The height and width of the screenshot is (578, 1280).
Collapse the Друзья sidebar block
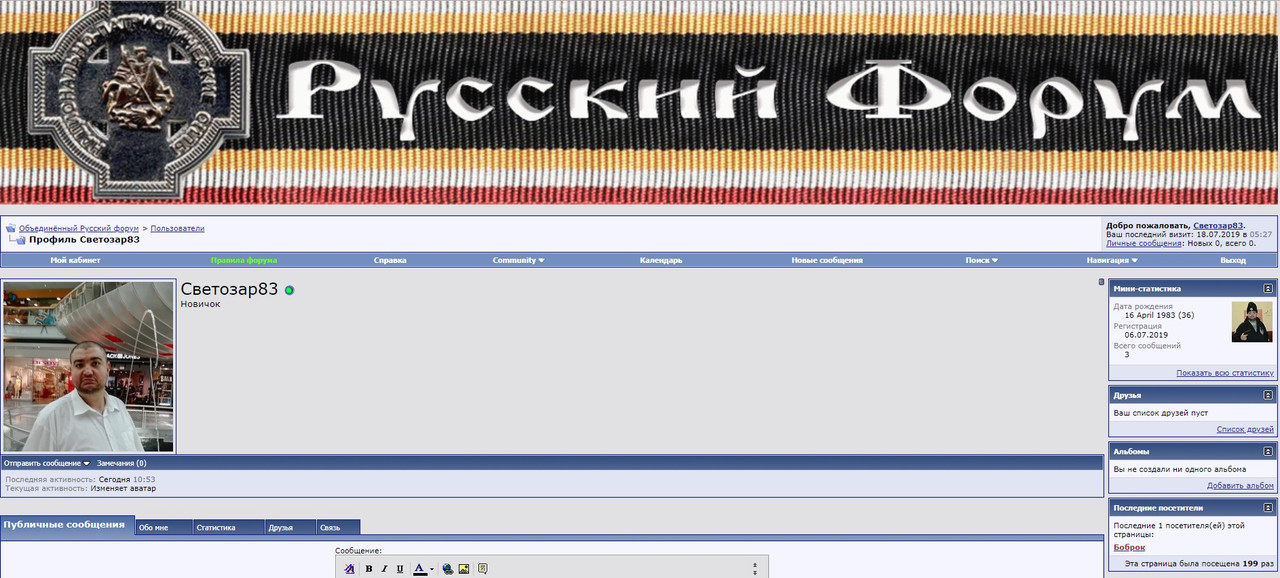coord(1268,395)
